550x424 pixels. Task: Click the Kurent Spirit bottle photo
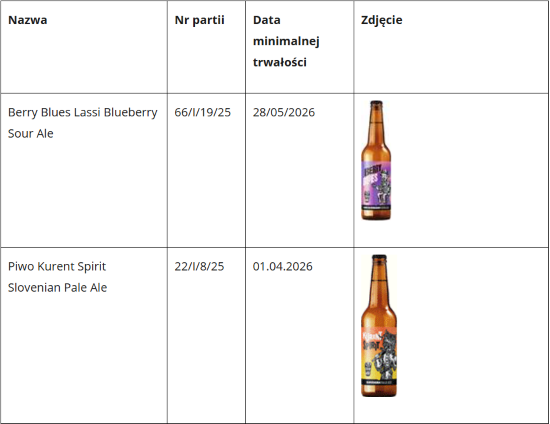pyautogui.click(x=379, y=326)
